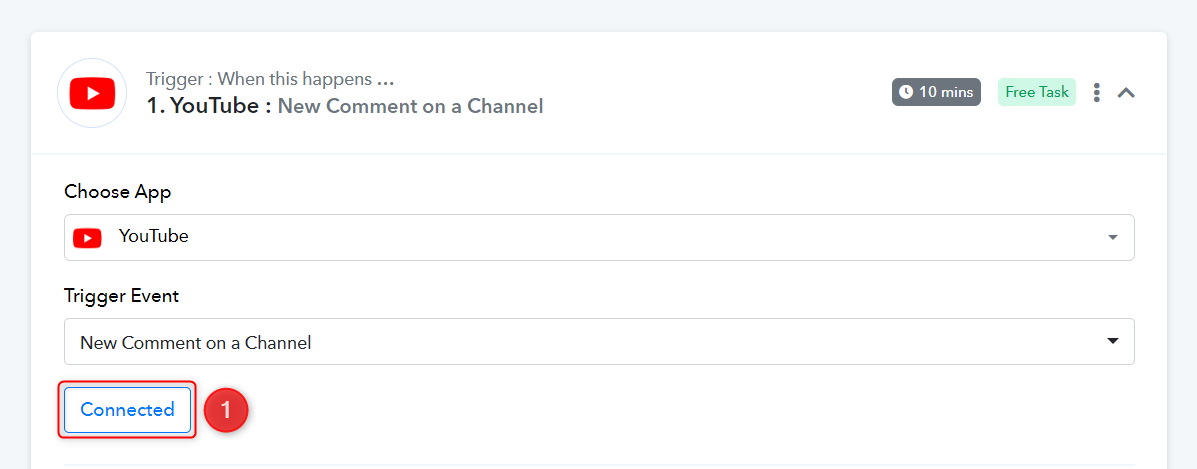
Task: Click the red step marker numbered 1
Action: point(225,410)
